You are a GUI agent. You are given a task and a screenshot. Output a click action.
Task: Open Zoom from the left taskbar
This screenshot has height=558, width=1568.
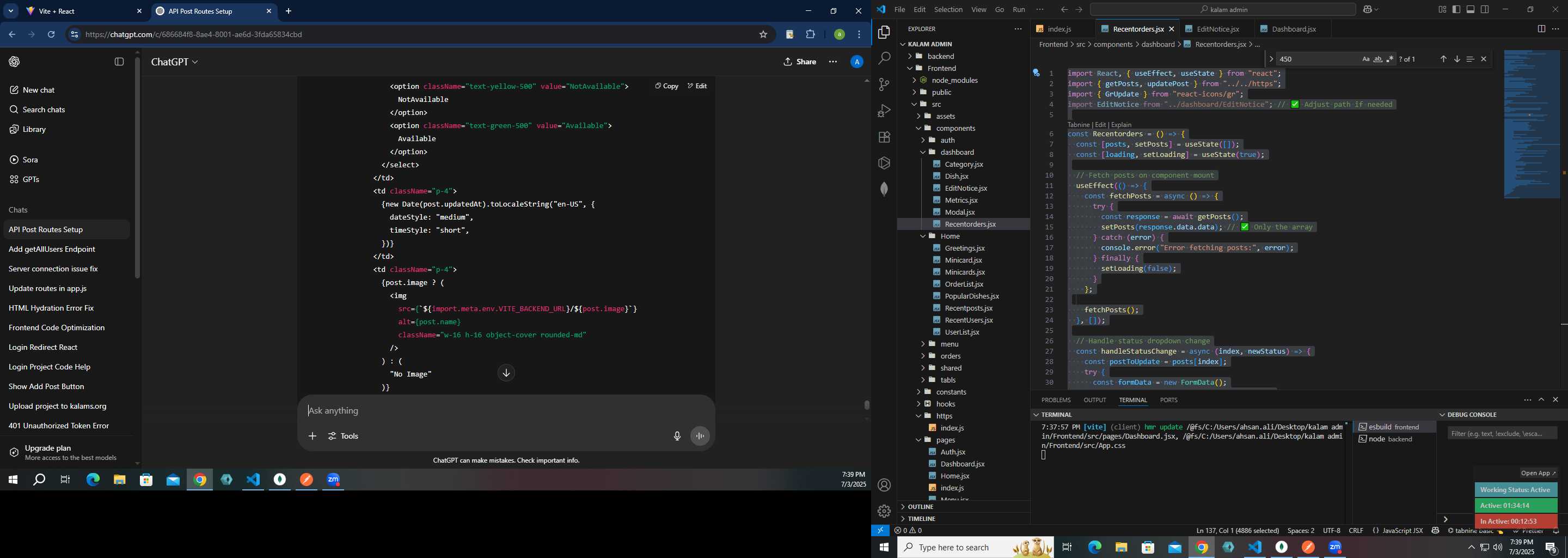(333, 480)
